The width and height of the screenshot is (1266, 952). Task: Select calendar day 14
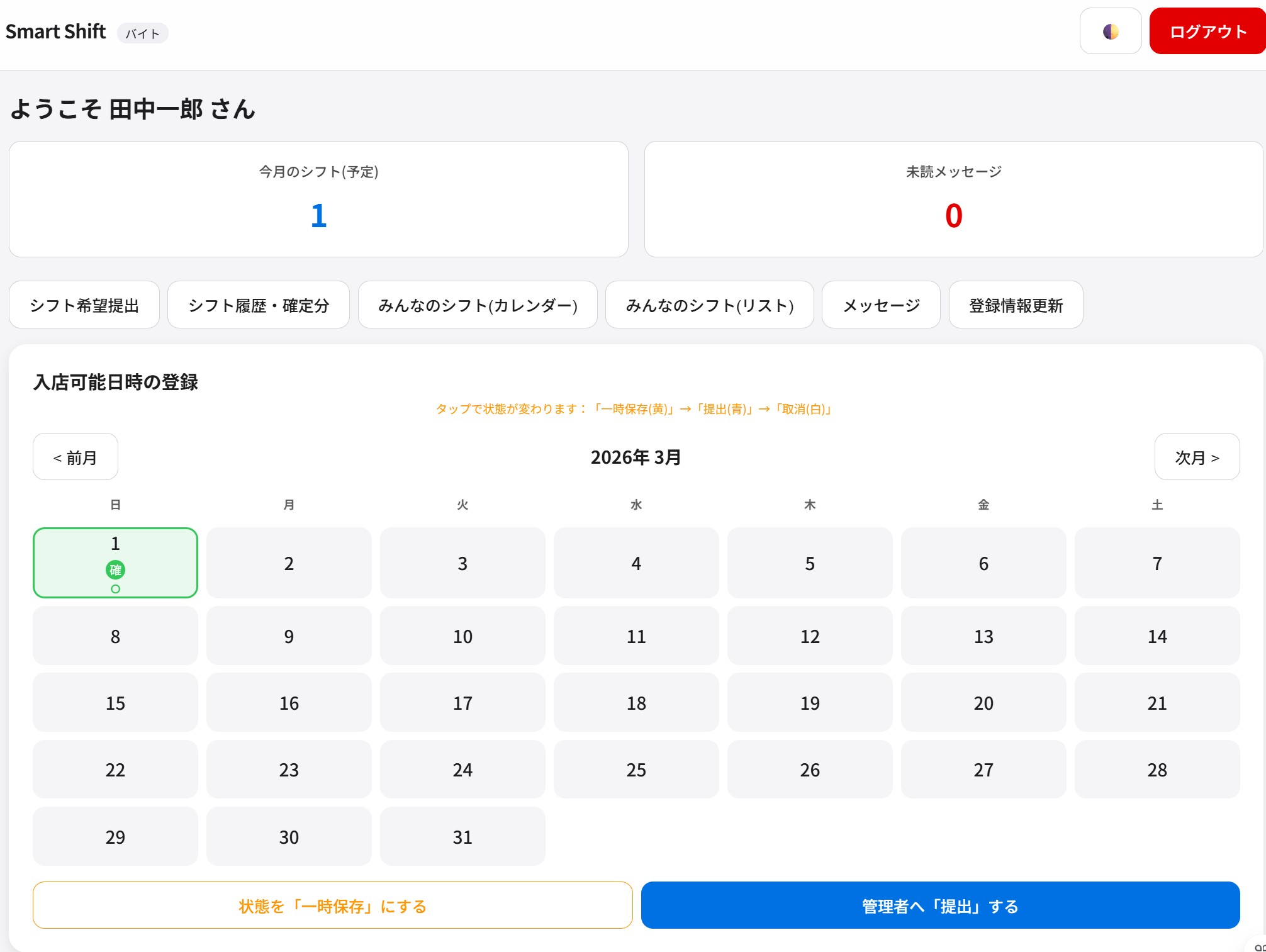1157,636
